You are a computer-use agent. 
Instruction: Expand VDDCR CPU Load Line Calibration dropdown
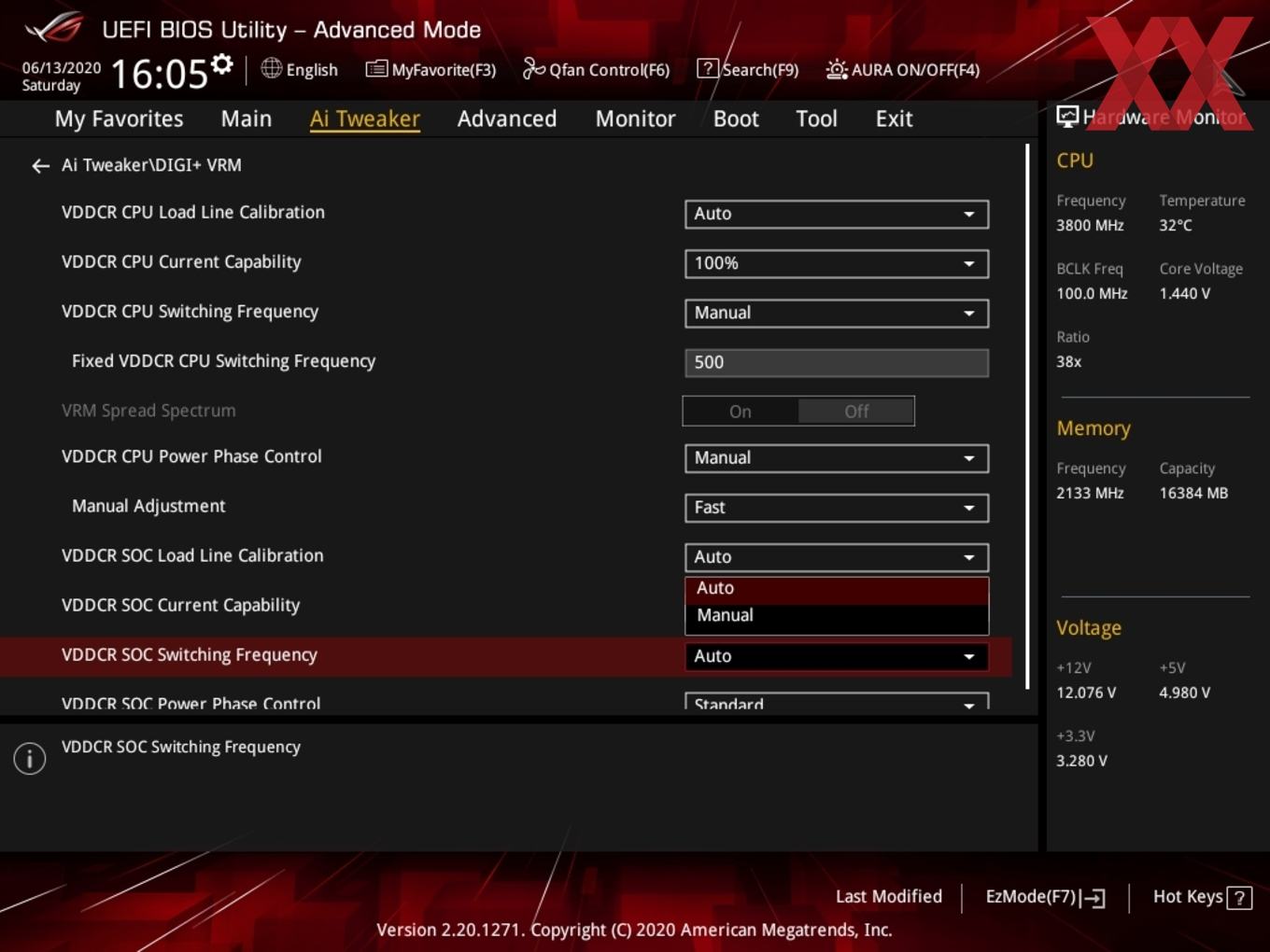837,214
